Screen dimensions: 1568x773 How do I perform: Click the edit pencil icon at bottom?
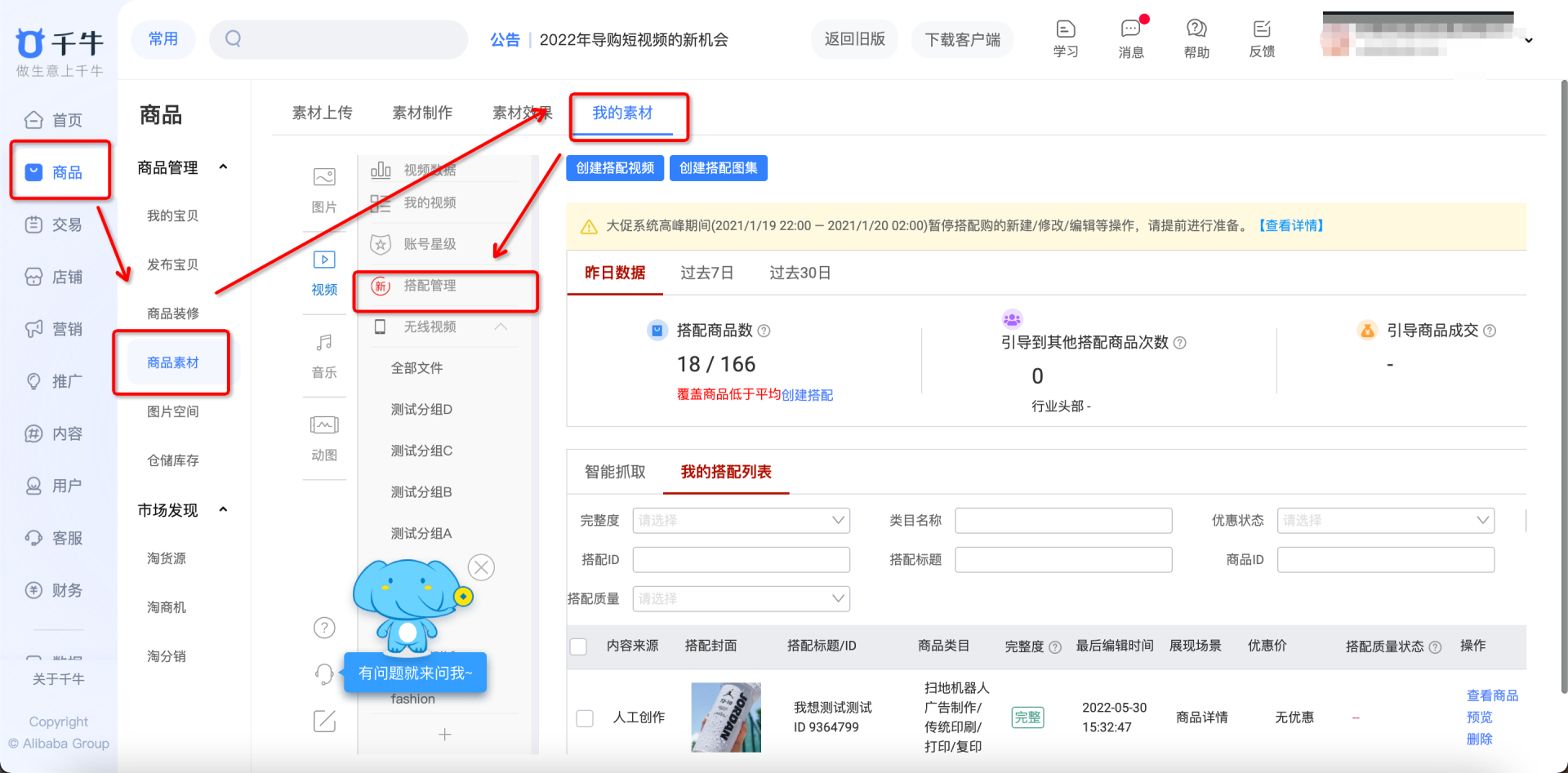(324, 721)
